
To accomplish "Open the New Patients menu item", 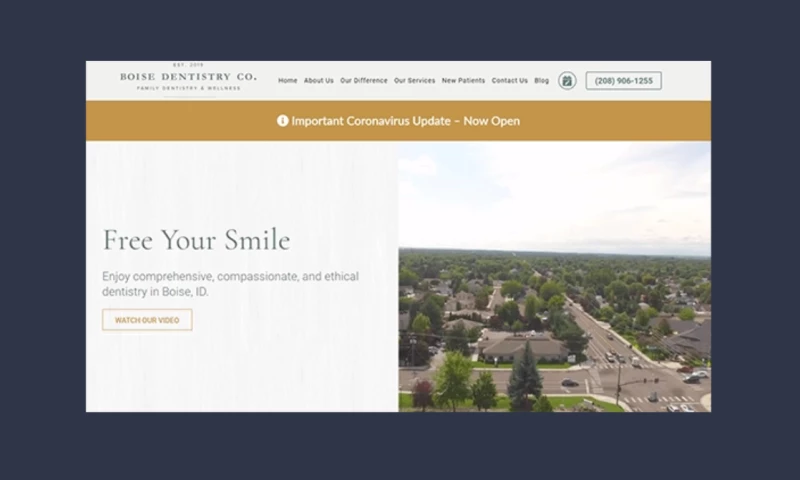I will pos(463,81).
